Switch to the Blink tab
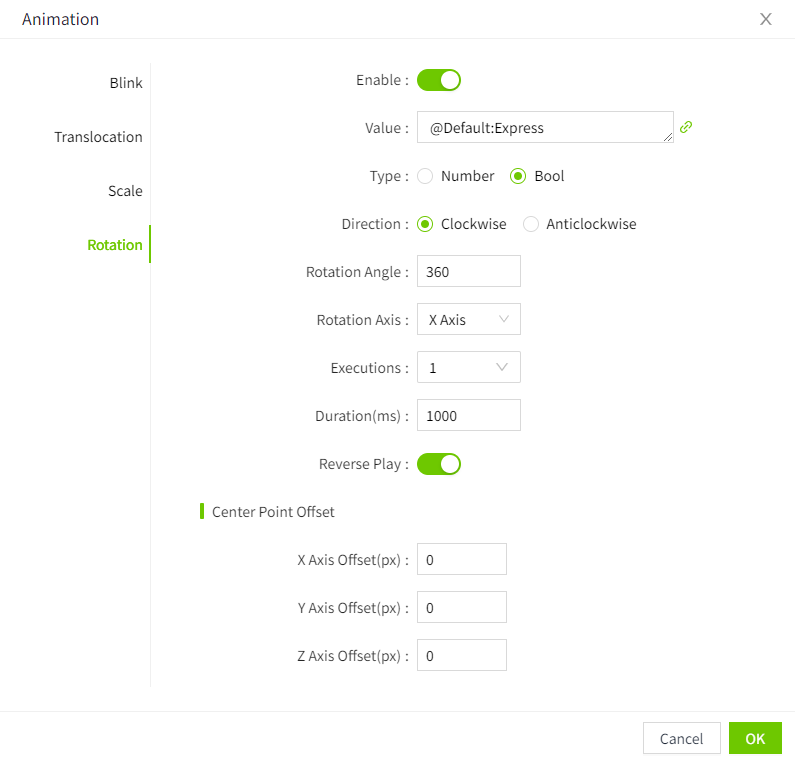 pyautogui.click(x=126, y=83)
